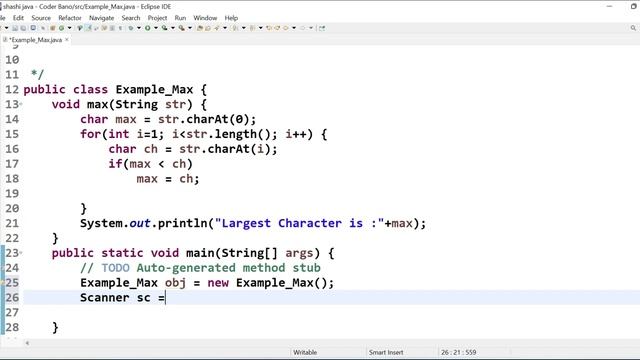This screenshot has height=360, width=640.
Task: Click the Smart Insert status bar entry
Action: click(386, 352)
